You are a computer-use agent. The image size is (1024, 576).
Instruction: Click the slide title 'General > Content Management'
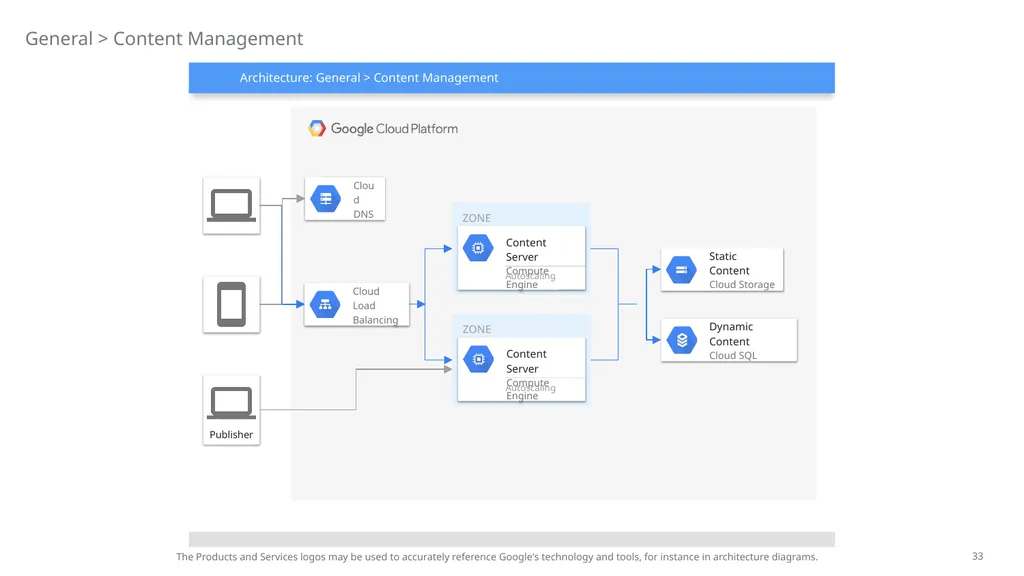pos(164,39)
